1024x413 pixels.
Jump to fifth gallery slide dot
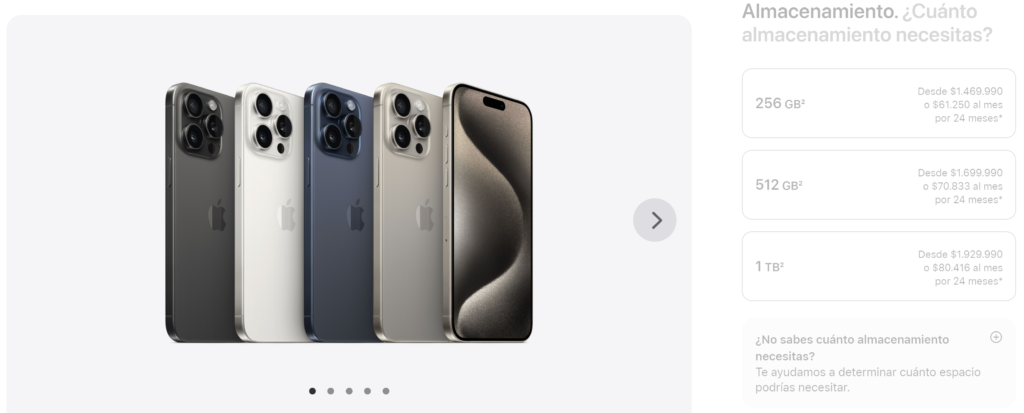coord(386,391)
